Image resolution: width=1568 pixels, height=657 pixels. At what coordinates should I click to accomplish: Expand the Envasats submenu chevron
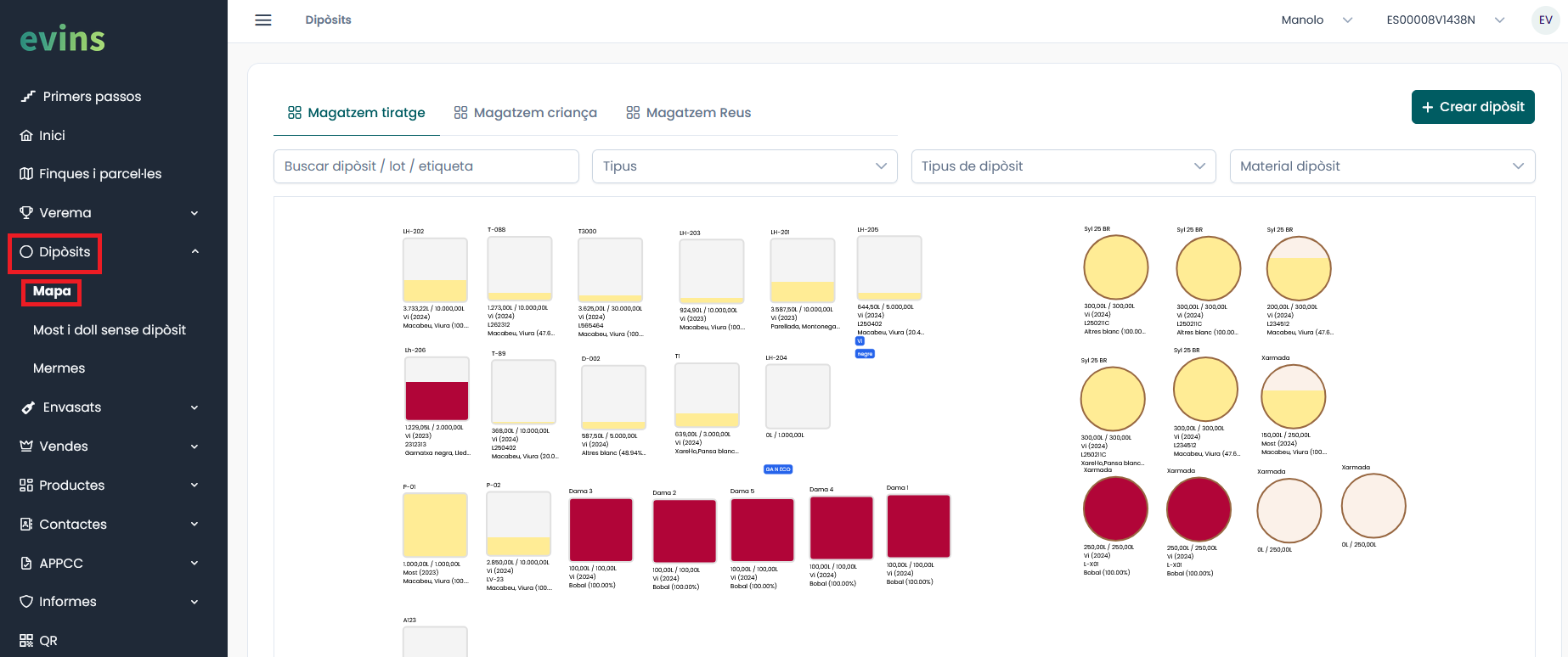click(195, 407)
